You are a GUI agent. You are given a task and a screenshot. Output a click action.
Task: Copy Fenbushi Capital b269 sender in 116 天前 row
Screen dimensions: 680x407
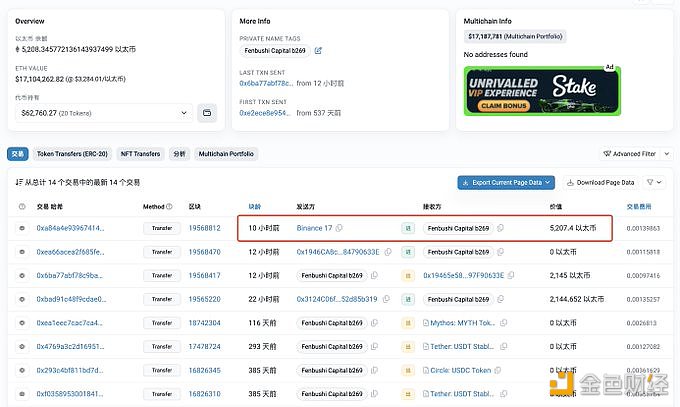(x=374, y=323)
